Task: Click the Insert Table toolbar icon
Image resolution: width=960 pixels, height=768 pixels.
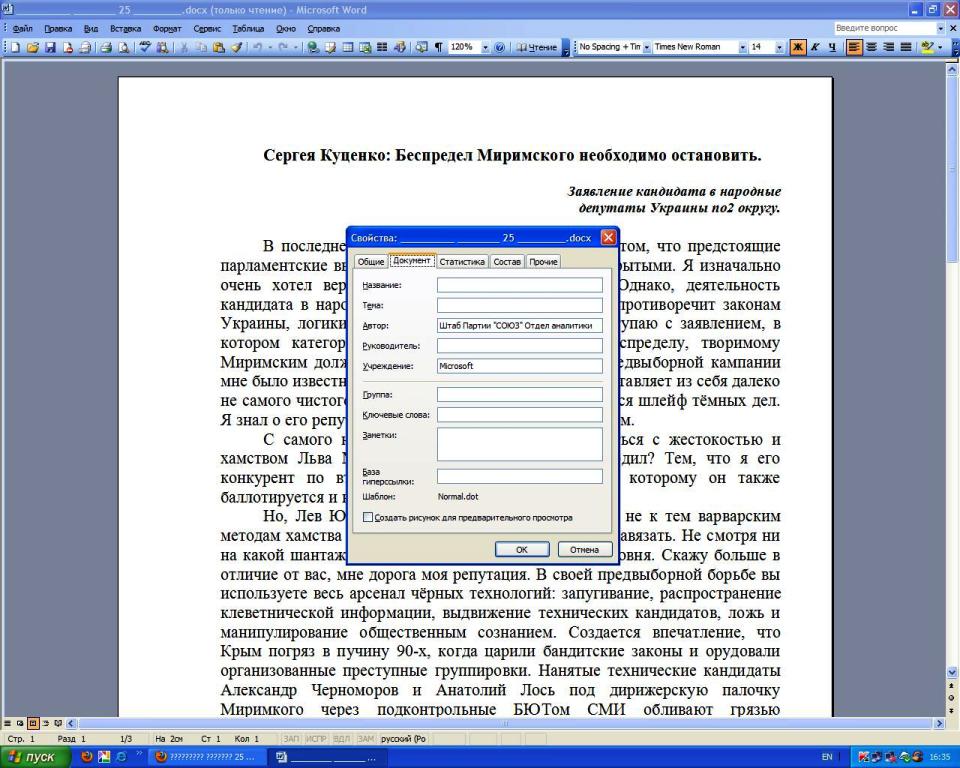Action: click(x=345, y=47)
